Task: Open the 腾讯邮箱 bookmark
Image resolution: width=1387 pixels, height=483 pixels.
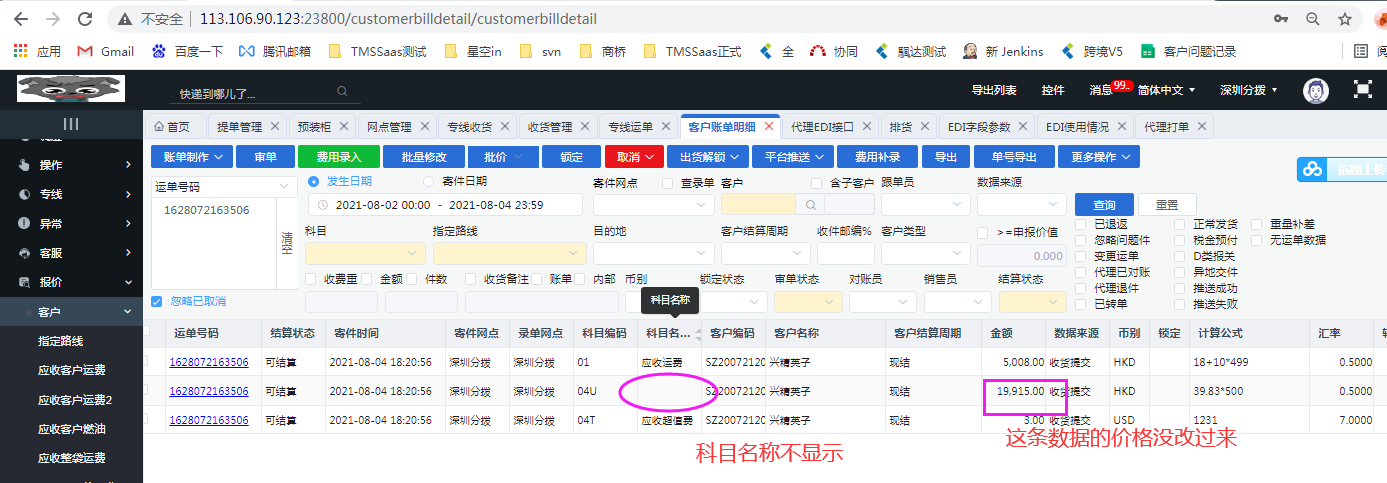Action: pos(275,51)
